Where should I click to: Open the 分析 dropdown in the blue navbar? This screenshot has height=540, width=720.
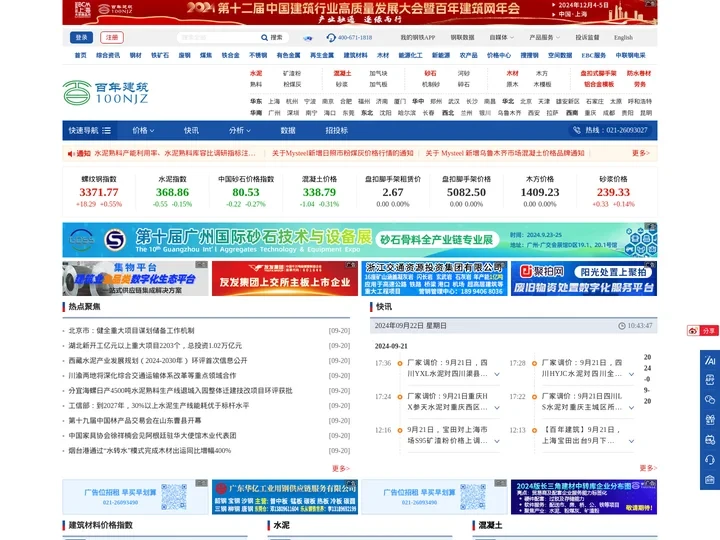(x=240, y=130)
